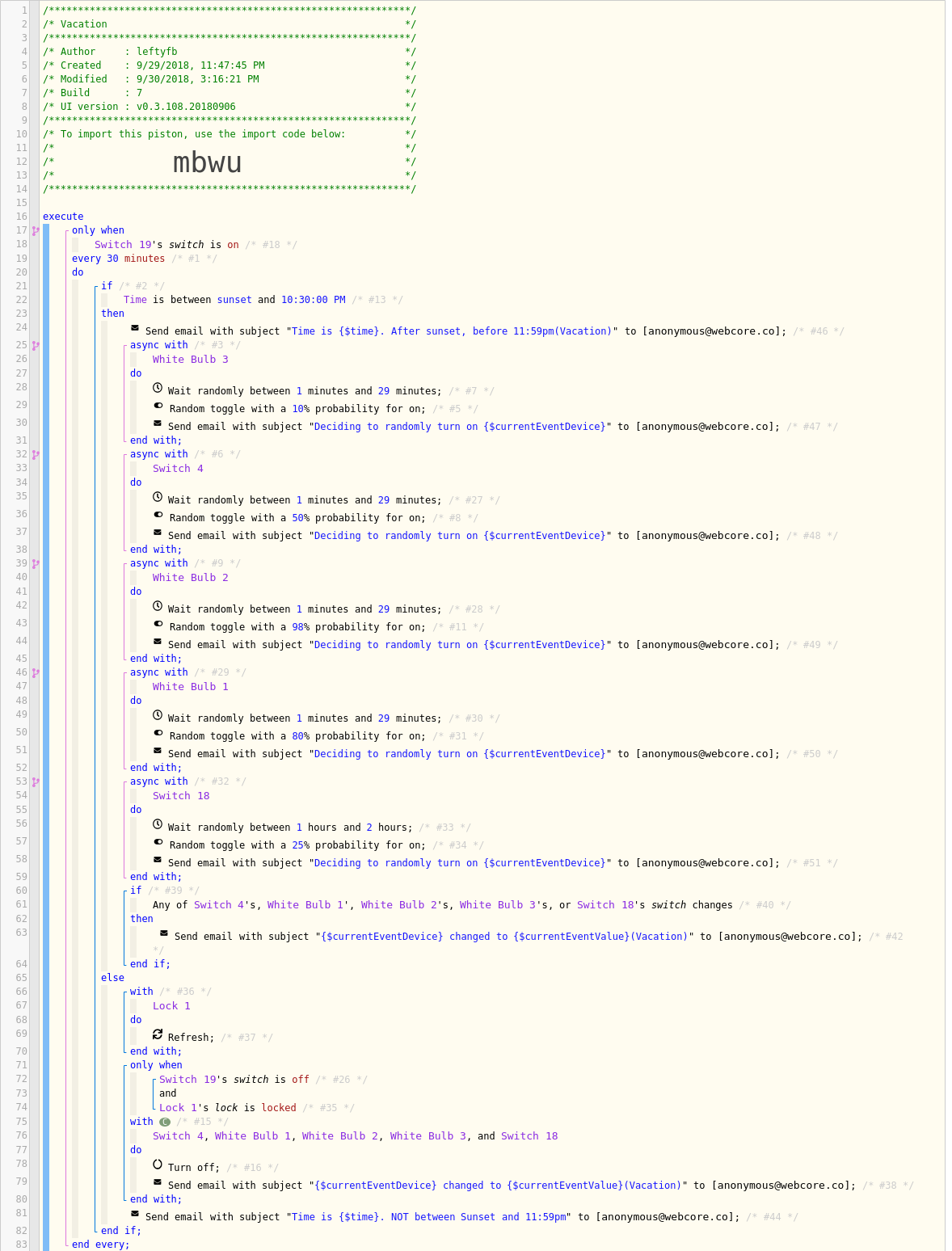Click the clock icon on the #28 wait statement
Viewport: 952px width, 1251px height.
point(158,606)
